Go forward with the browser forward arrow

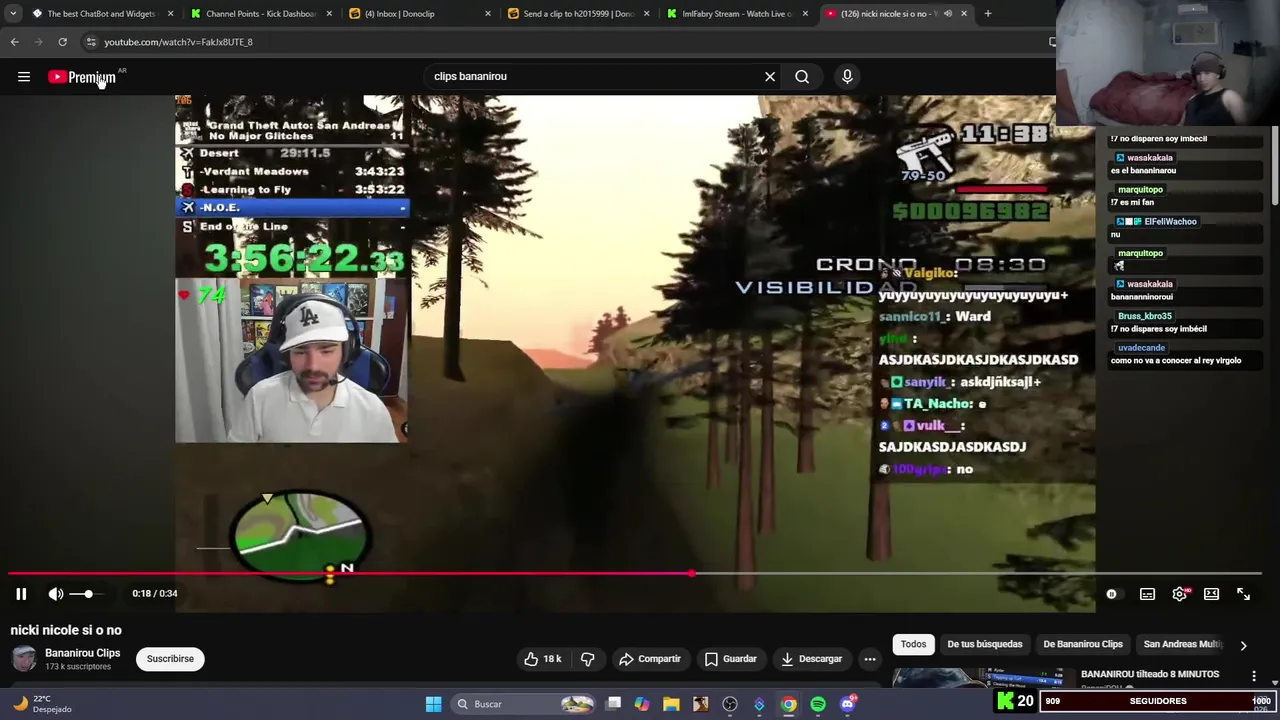pos(38,42)
